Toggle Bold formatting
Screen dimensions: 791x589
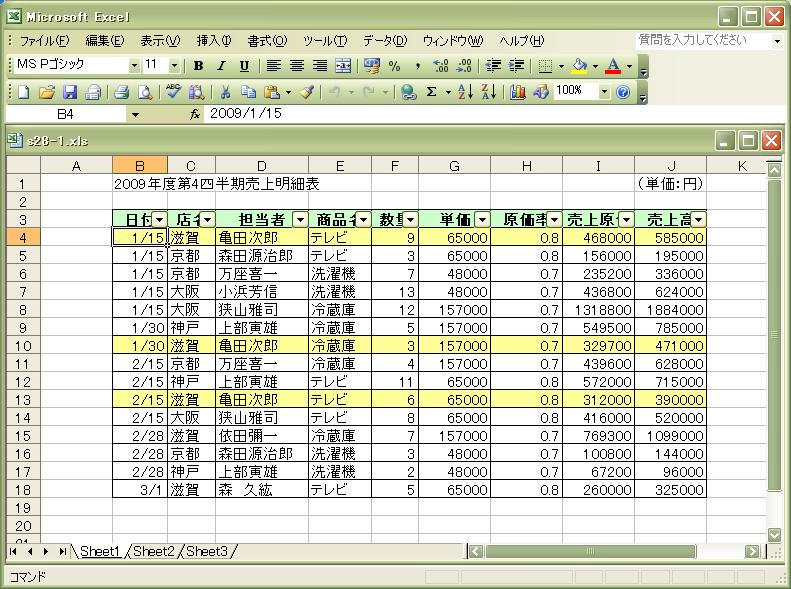point(198,66)
